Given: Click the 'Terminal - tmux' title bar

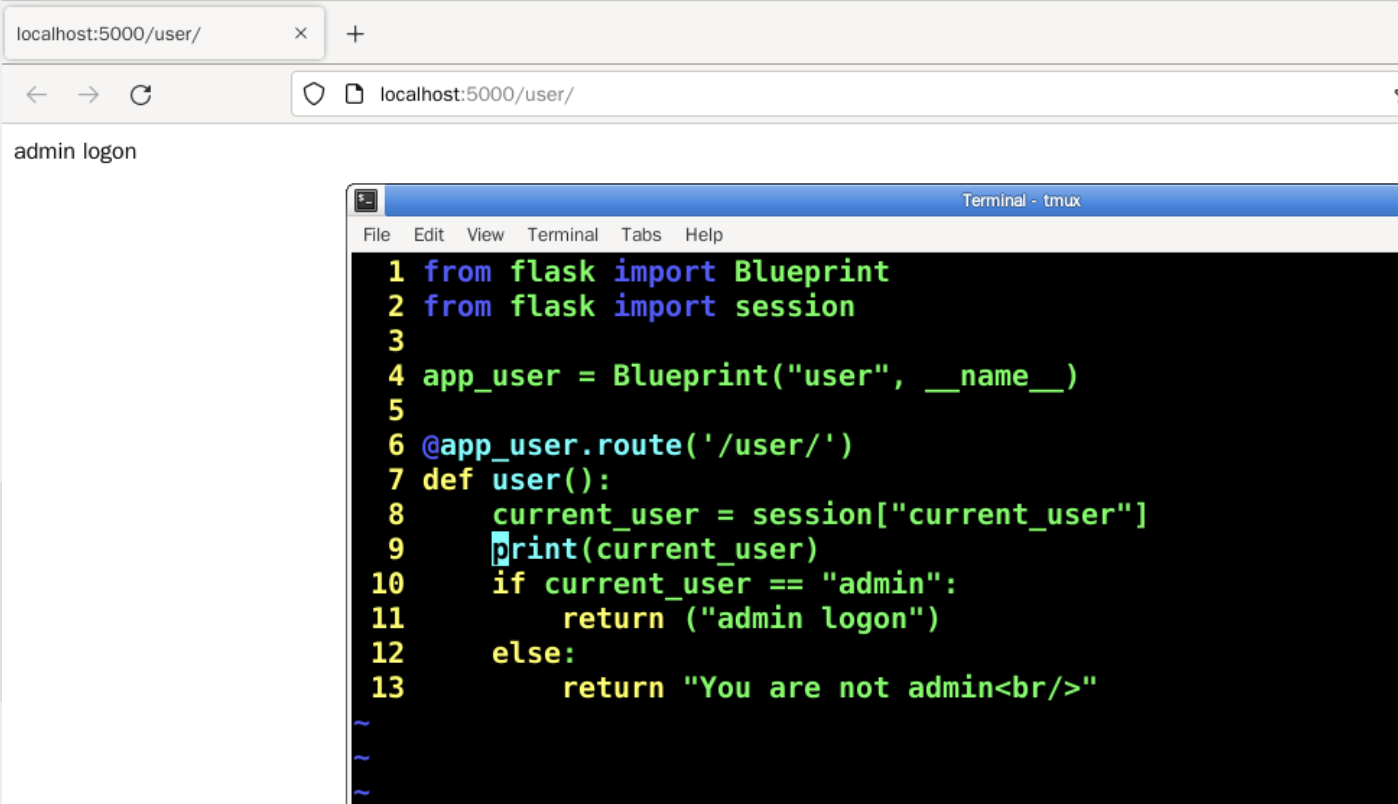Looking at the screenshot, I should pos(1021,200).
